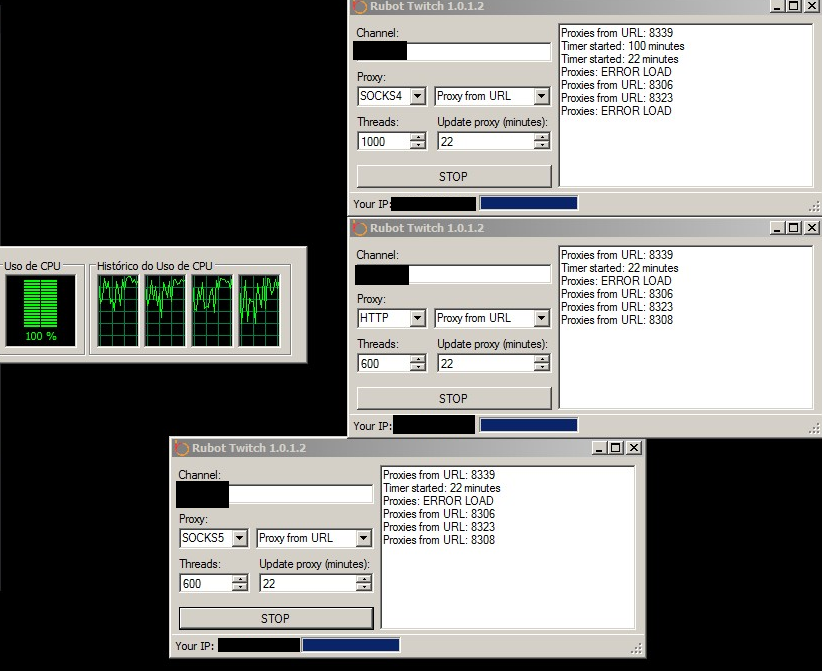The height and width of the screenshot is (671, 822).
Task: Hit the STOP button in the SOCKS5 window
Action: click(x=275, y=618)
